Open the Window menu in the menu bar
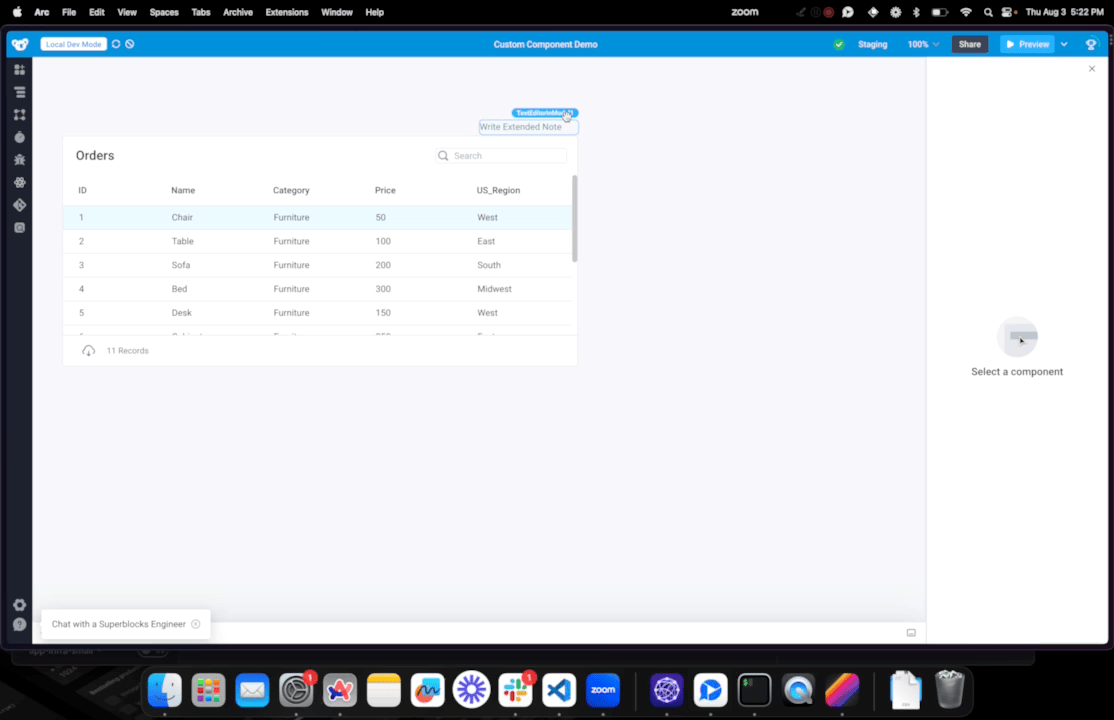Screen dimensions: 1114x720 [337, 12]
